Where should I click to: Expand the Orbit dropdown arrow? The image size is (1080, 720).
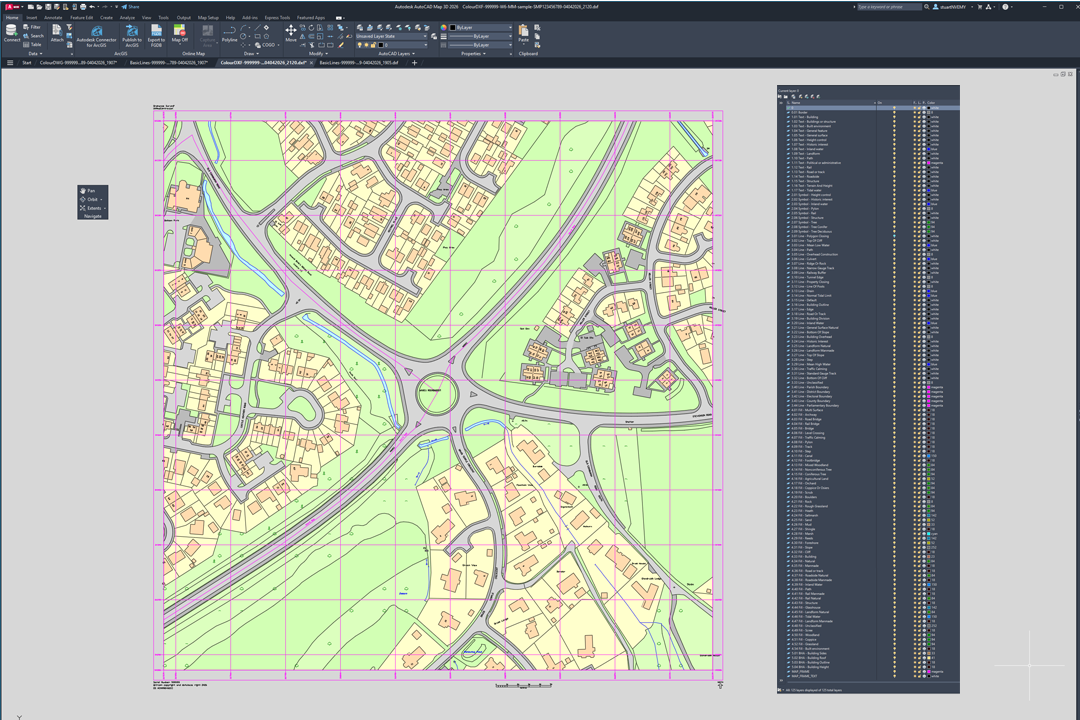[101, 199]
